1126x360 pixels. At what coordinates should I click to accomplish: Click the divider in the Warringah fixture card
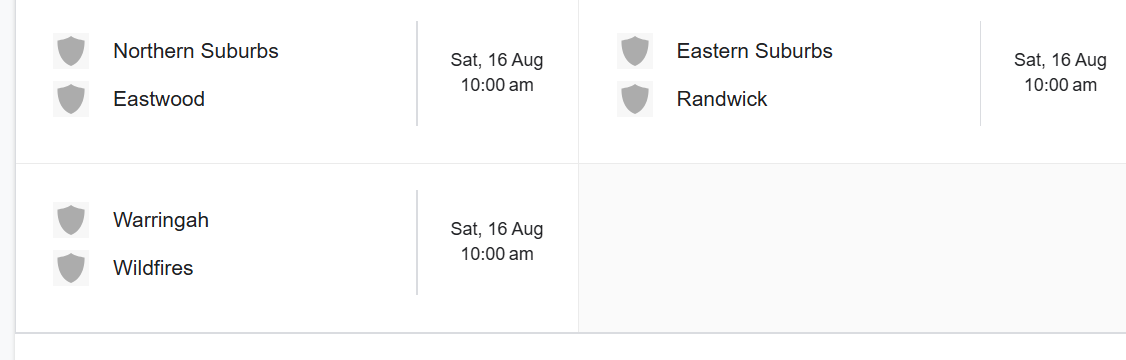tap(417, 242)
